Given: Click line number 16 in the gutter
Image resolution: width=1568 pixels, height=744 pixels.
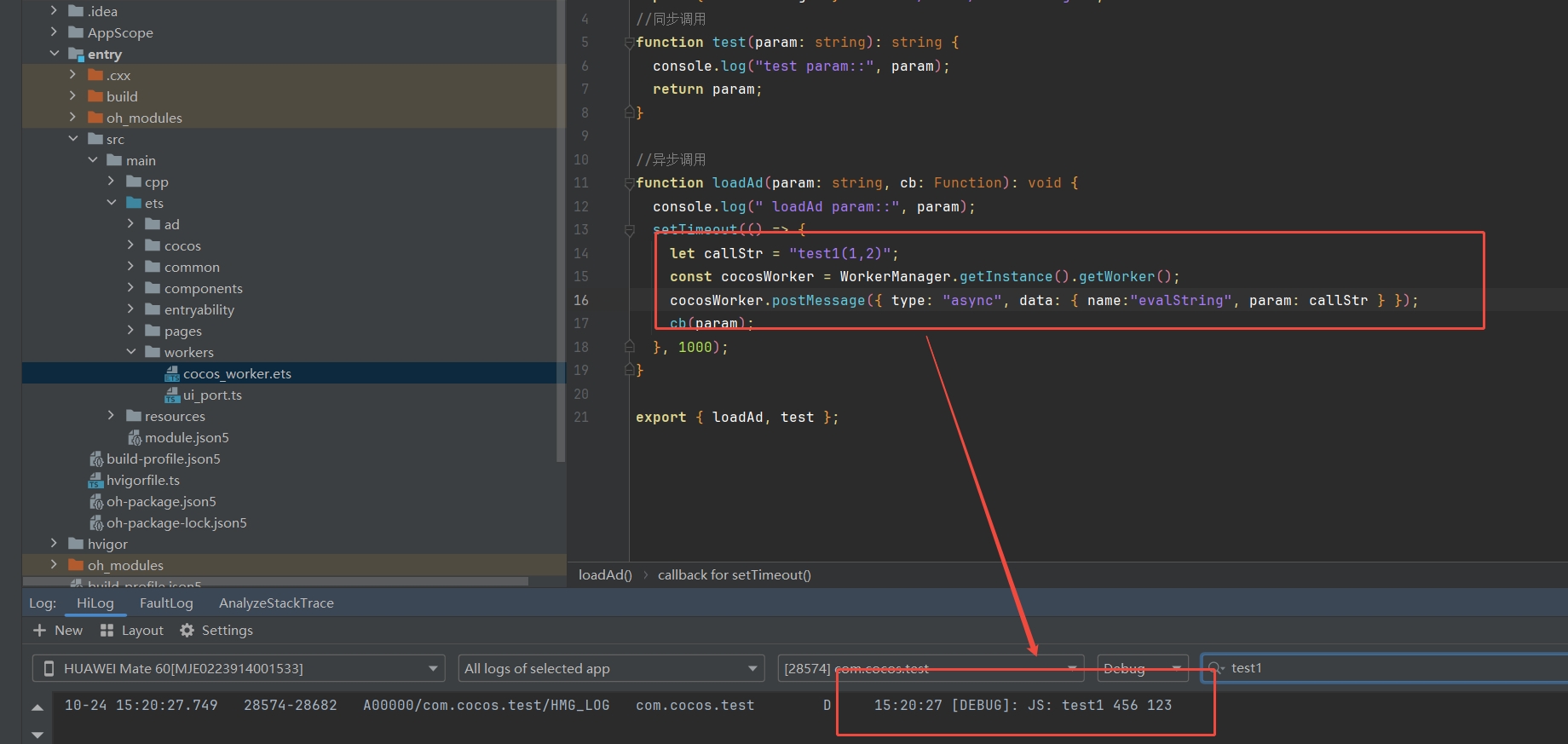Looking at the screenshot, I should pos(580,300).
